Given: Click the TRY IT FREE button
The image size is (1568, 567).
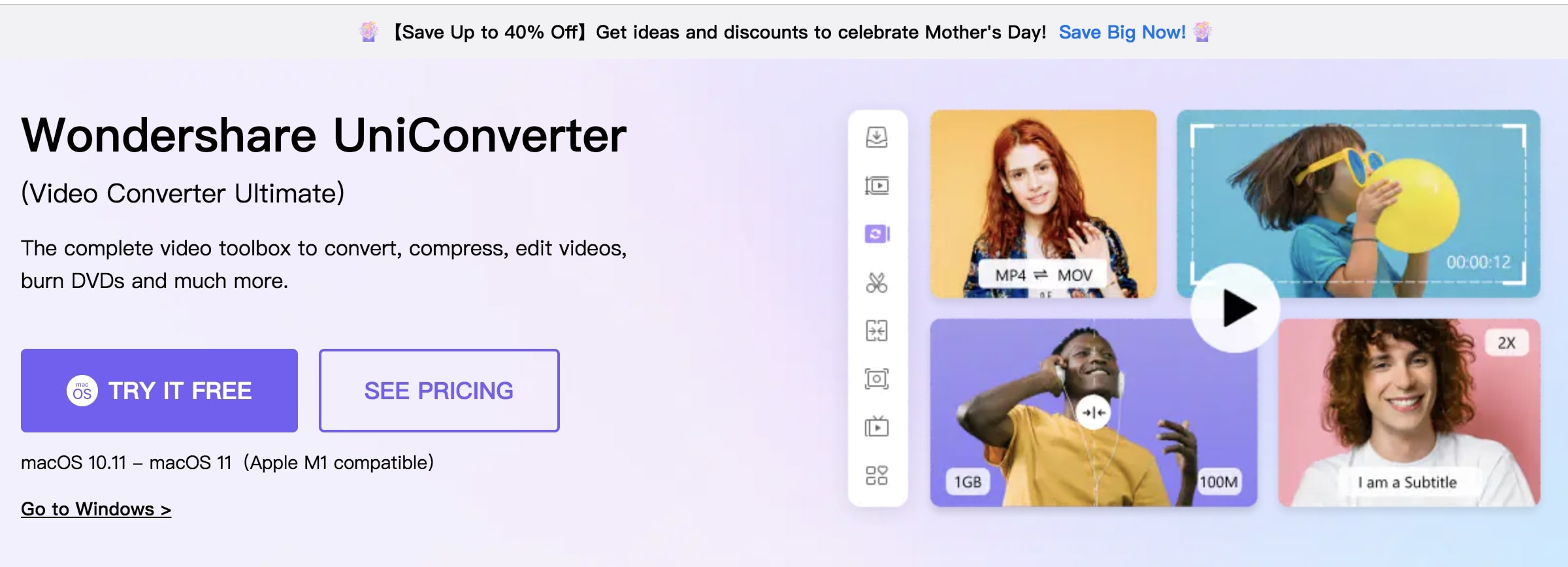Looking at the screenshot, I should pyautogui.click(x=159, y=391).
